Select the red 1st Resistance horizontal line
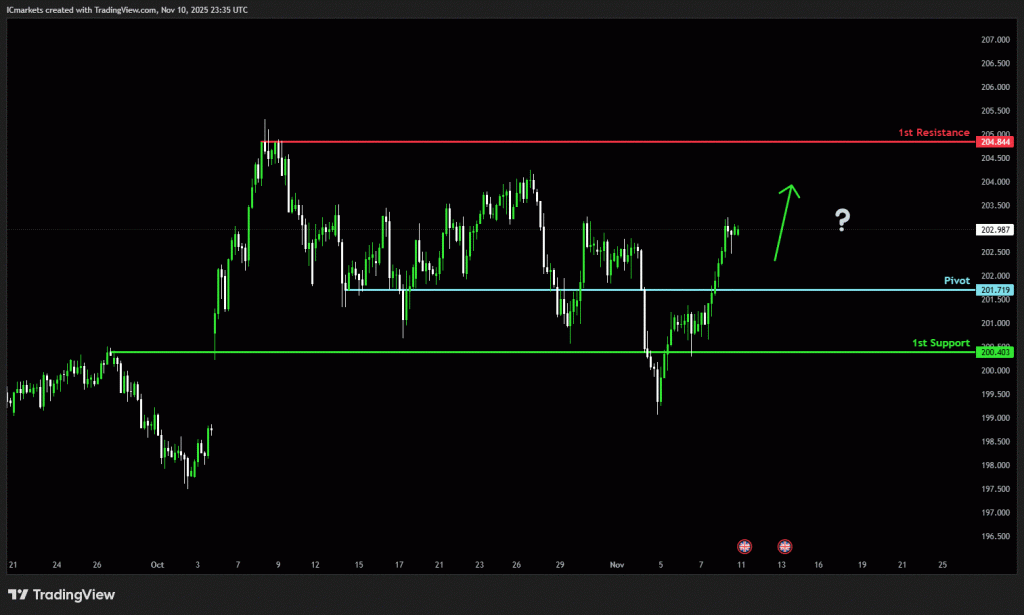The width and height of the screenshot is (1024, 615). [600, 141]
